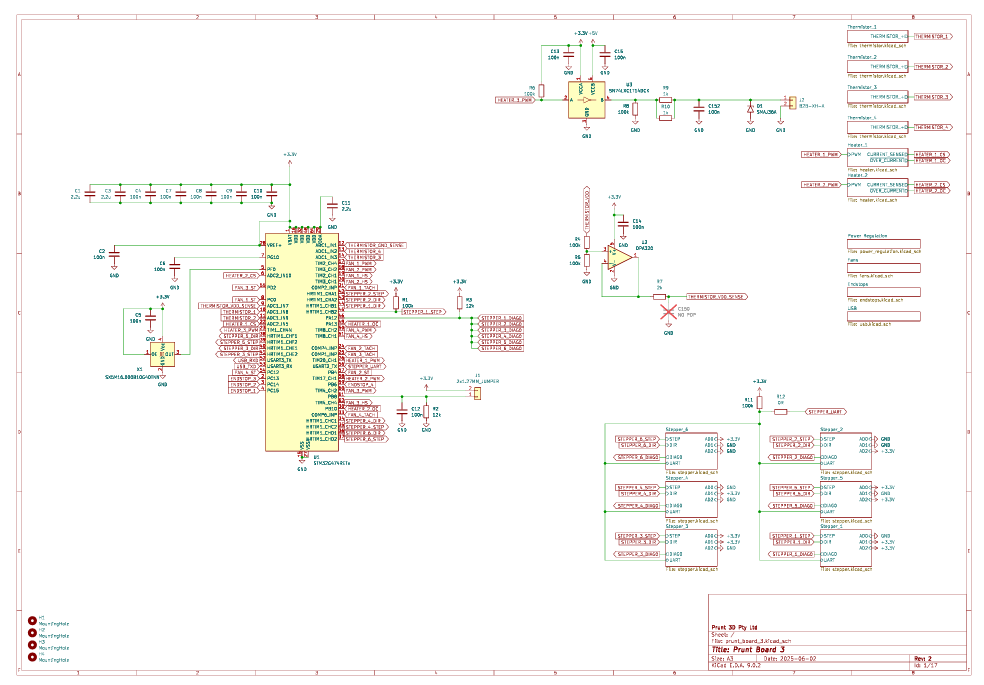
Task: Open the Stepper_4 sheet block
Action: click(692, 499)
